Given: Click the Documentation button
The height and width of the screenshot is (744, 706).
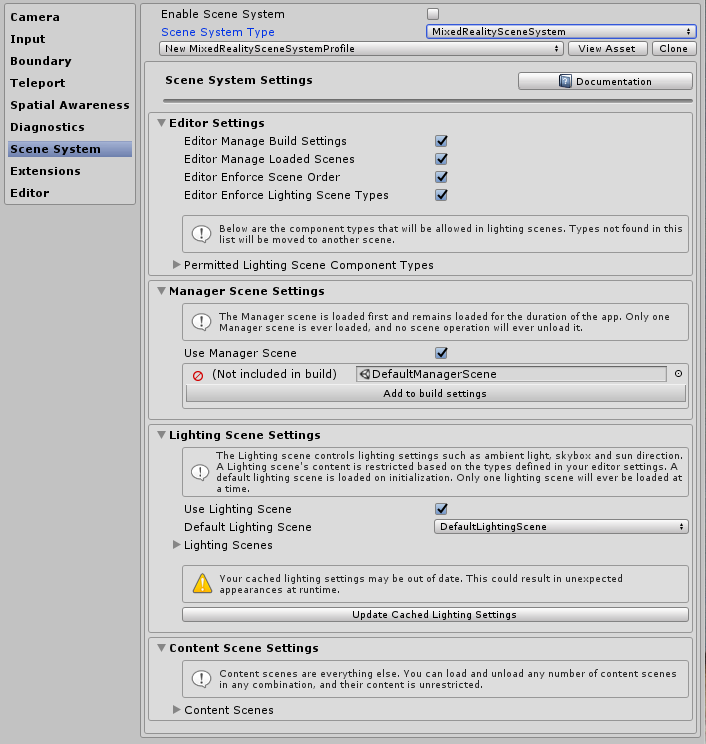Looking at the screenshot, I should (x=605, y=82).
